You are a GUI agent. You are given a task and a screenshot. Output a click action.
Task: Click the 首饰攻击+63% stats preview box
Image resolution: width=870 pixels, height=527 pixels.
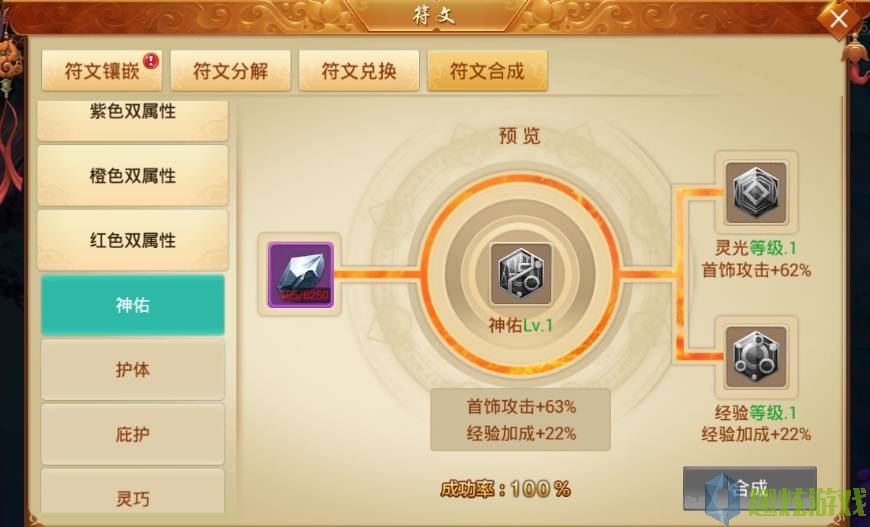[520, 419]
